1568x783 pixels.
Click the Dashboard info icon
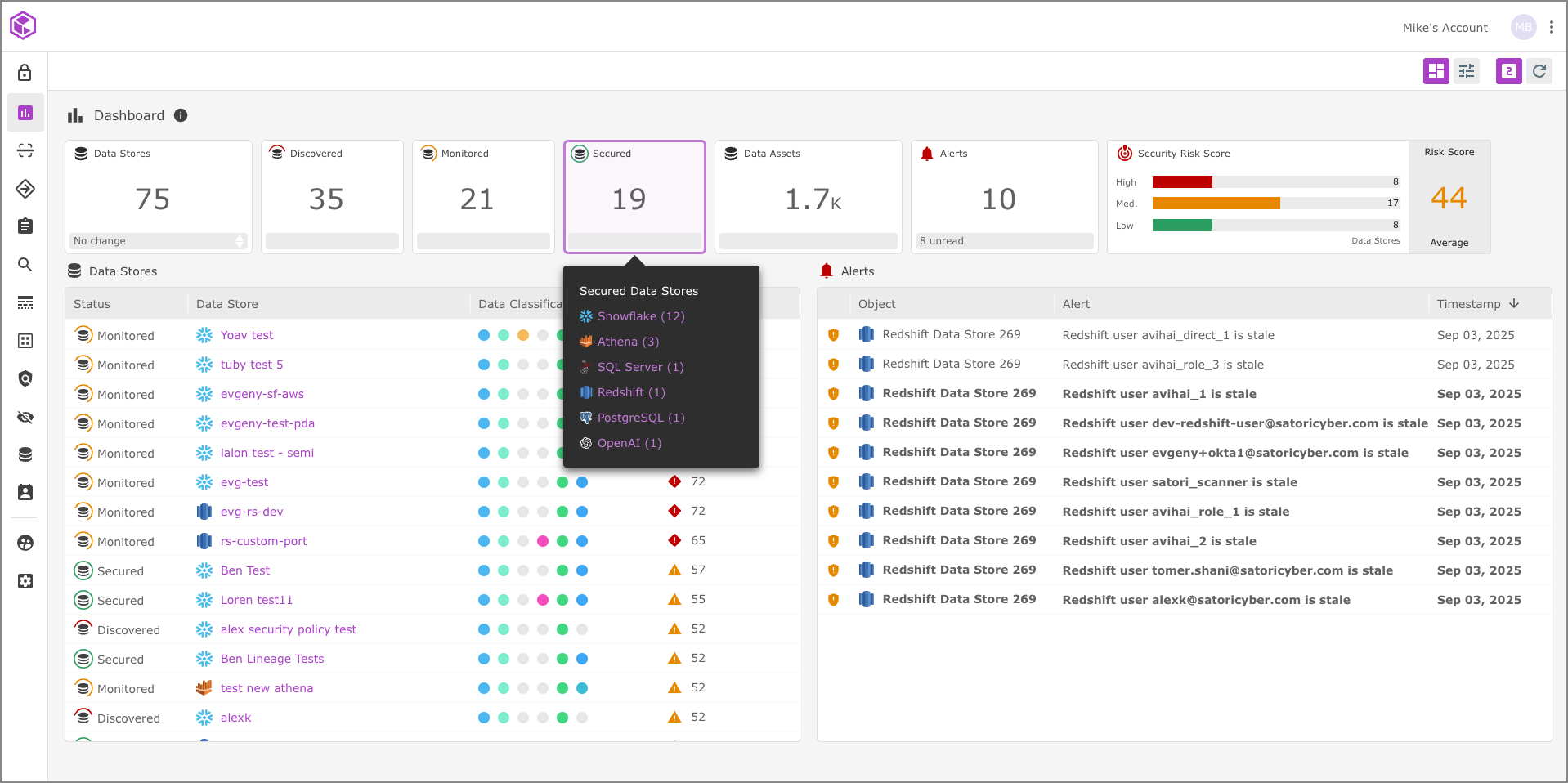181,116
